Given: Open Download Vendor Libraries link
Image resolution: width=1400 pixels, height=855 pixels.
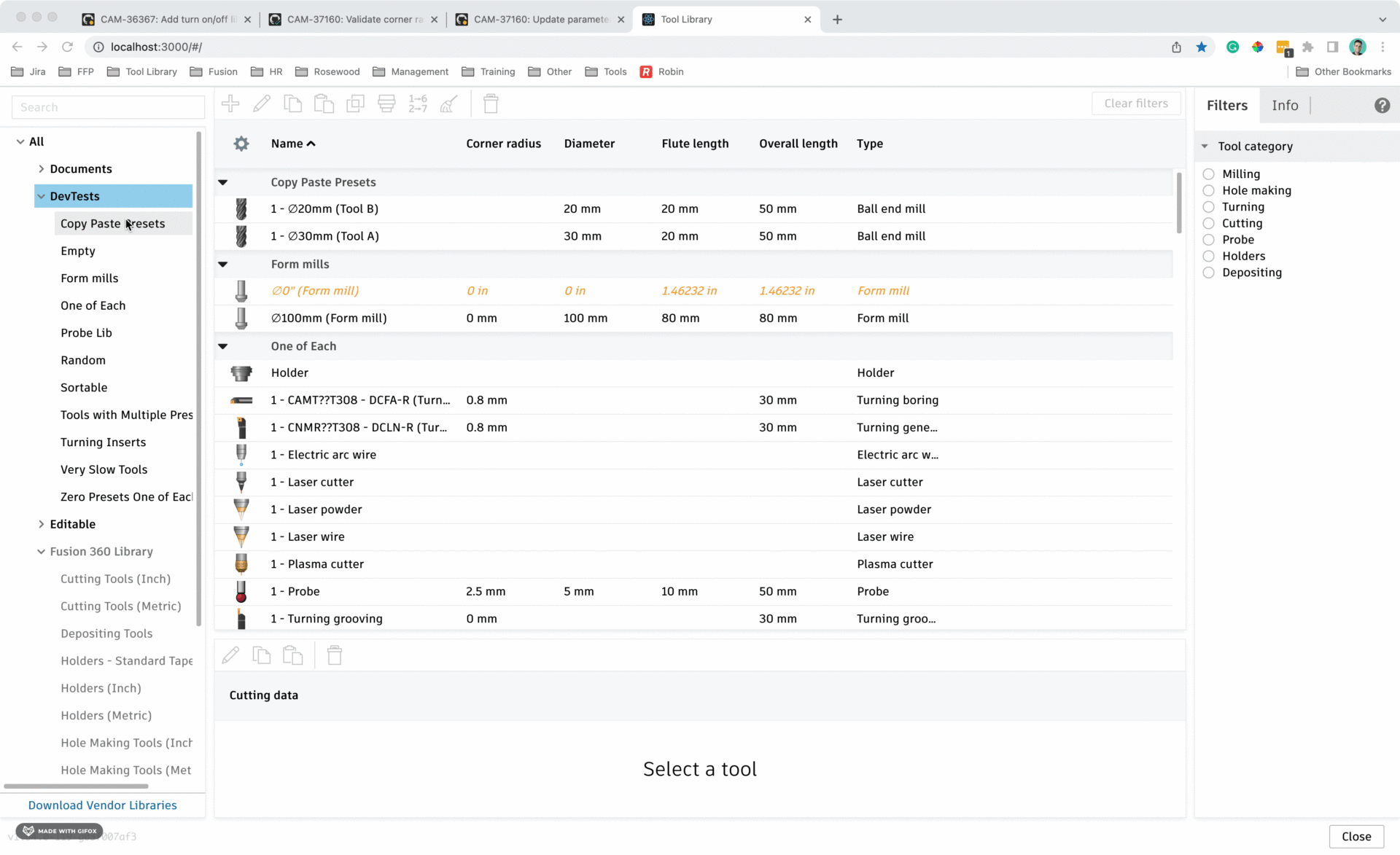Looking at the screenshot, I should (x=102, y=805).
